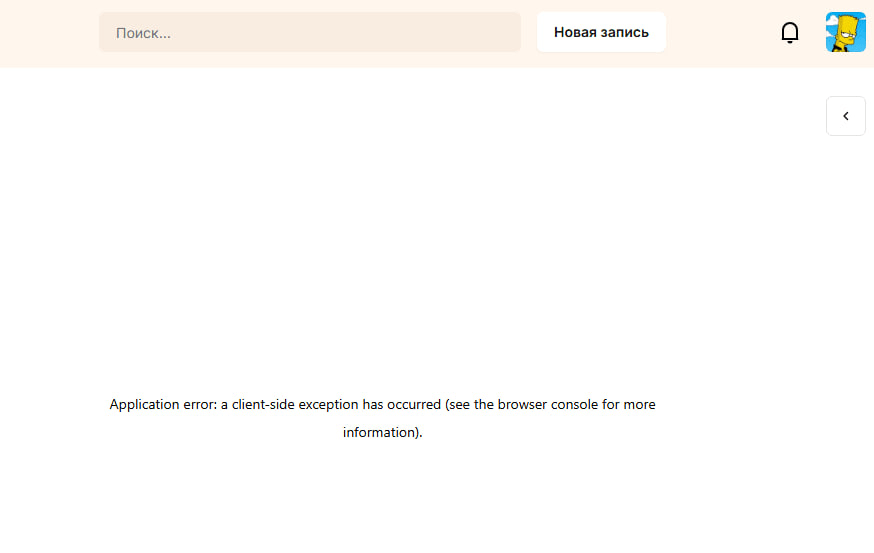Image resolution: width=874 pixels, height=553 pixels.
Task: Select the left-pointing chevron button
Action: 846,116
